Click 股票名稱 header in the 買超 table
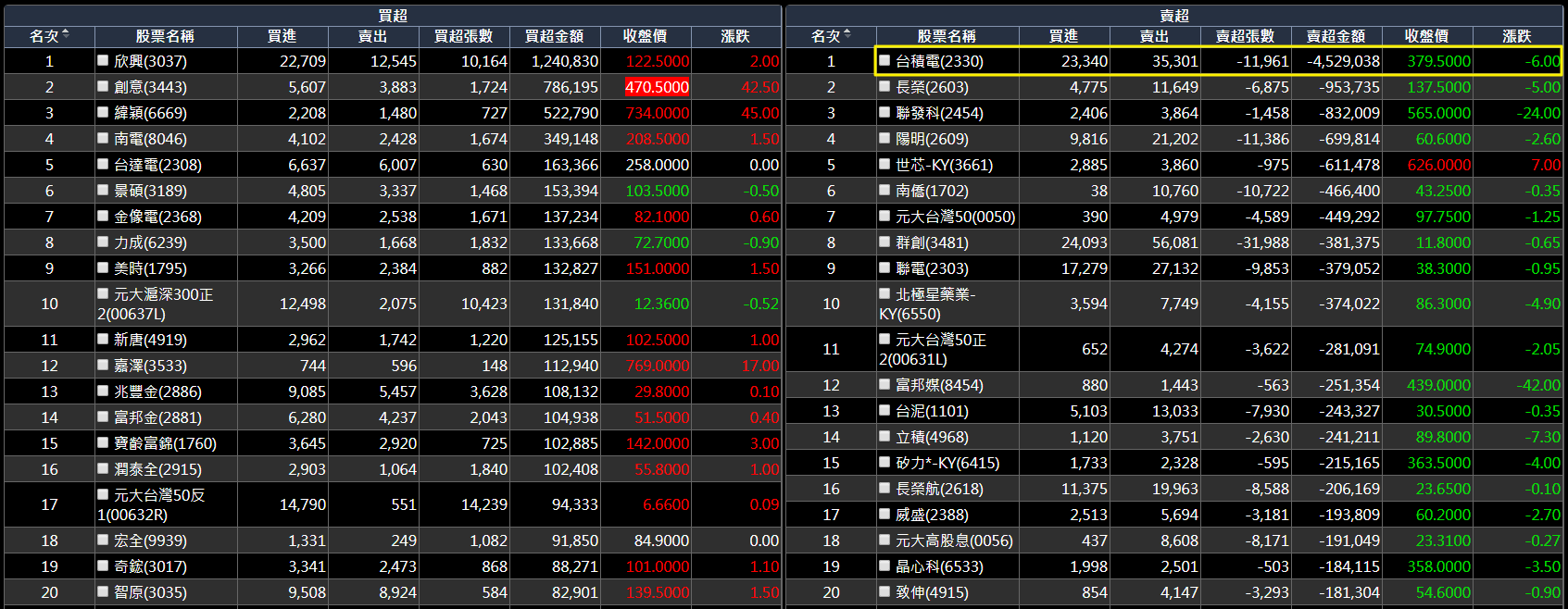 point(165,36)
